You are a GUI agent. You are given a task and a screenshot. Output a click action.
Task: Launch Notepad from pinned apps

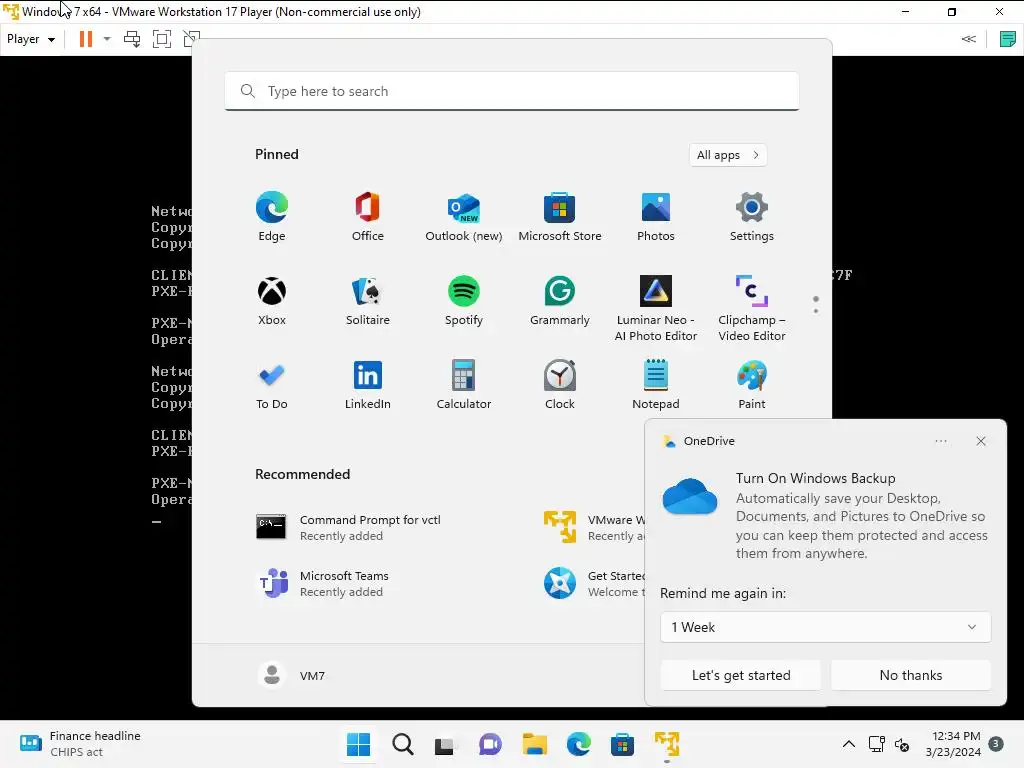[656, 385]
